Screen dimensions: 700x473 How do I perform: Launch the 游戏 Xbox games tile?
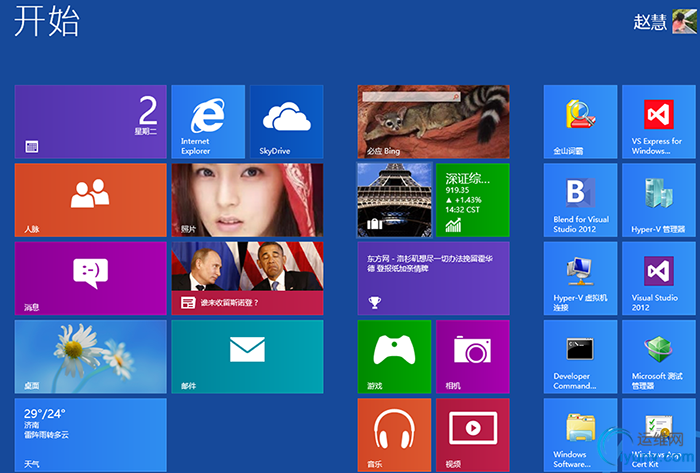tap(394, 355)
